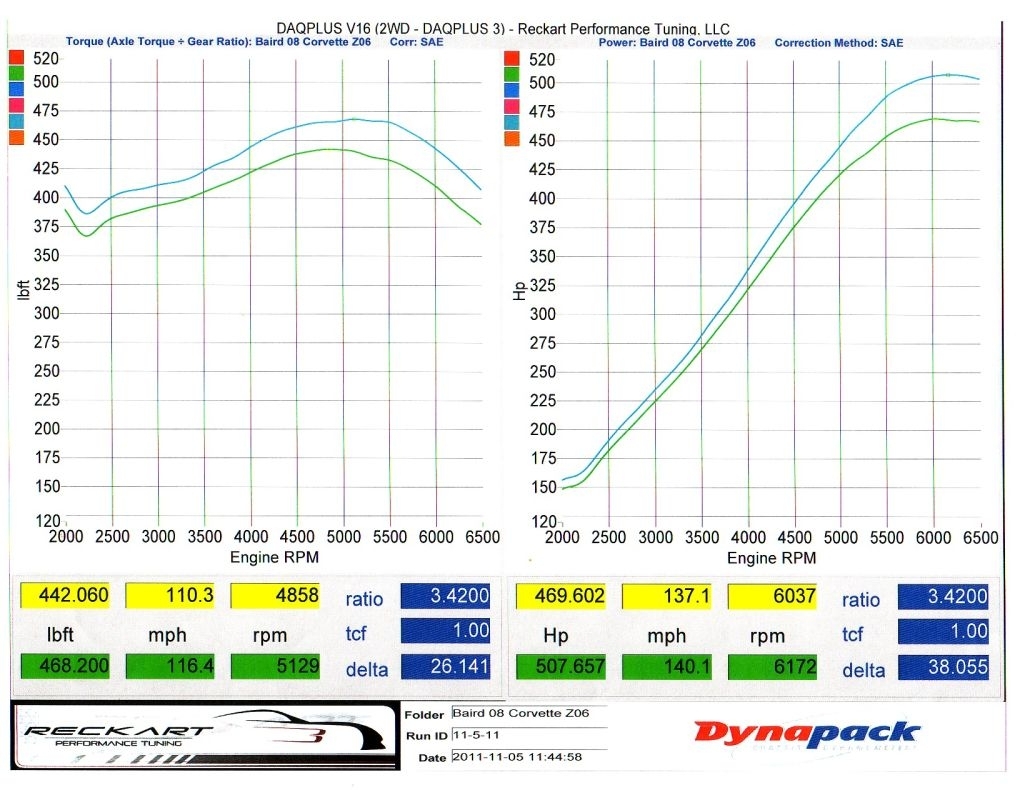The width and height of the screenshot is (1024, 790).
Task: Click the Dynapack logo
Action: 807,733
